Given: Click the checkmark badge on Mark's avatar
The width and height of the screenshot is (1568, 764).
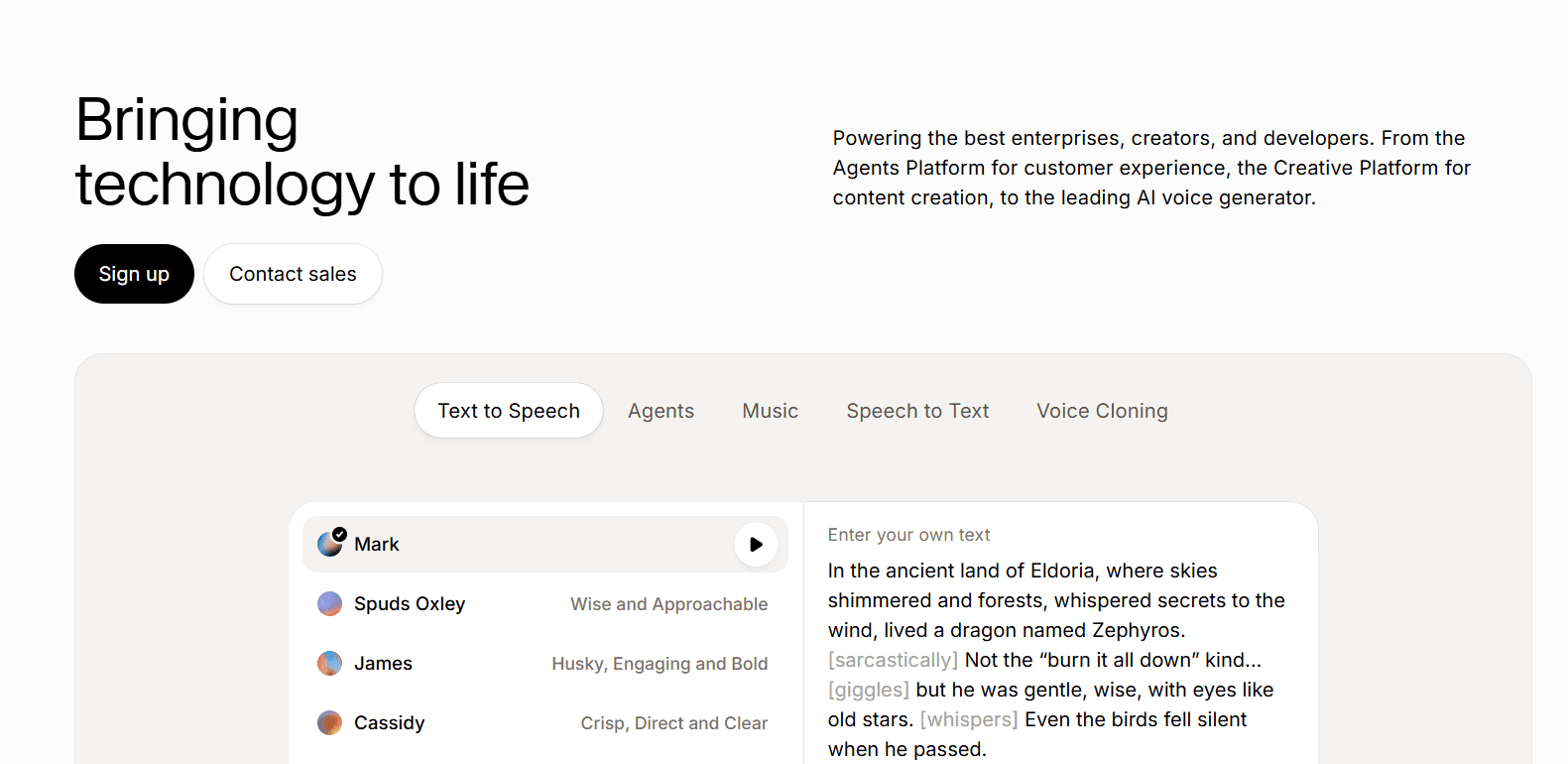Looking at the screenshot, I should (339, 534).
